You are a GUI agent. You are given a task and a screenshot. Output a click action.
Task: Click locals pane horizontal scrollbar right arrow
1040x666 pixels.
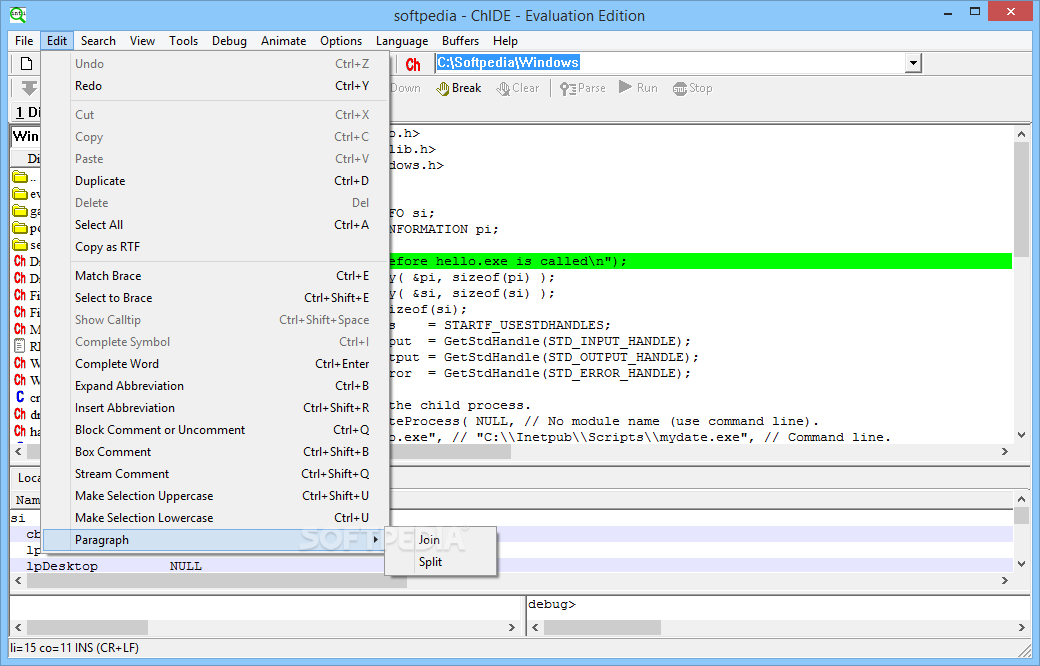pyautogui.click(x=1005, y=580)
